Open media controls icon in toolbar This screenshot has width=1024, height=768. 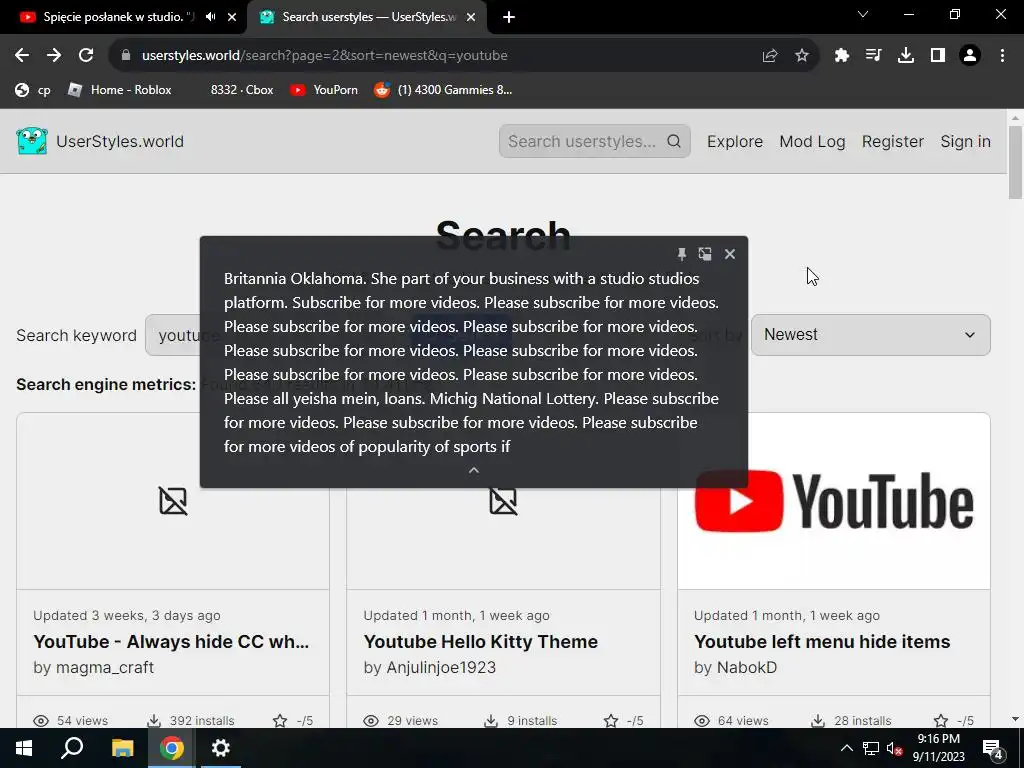point(873,56)
